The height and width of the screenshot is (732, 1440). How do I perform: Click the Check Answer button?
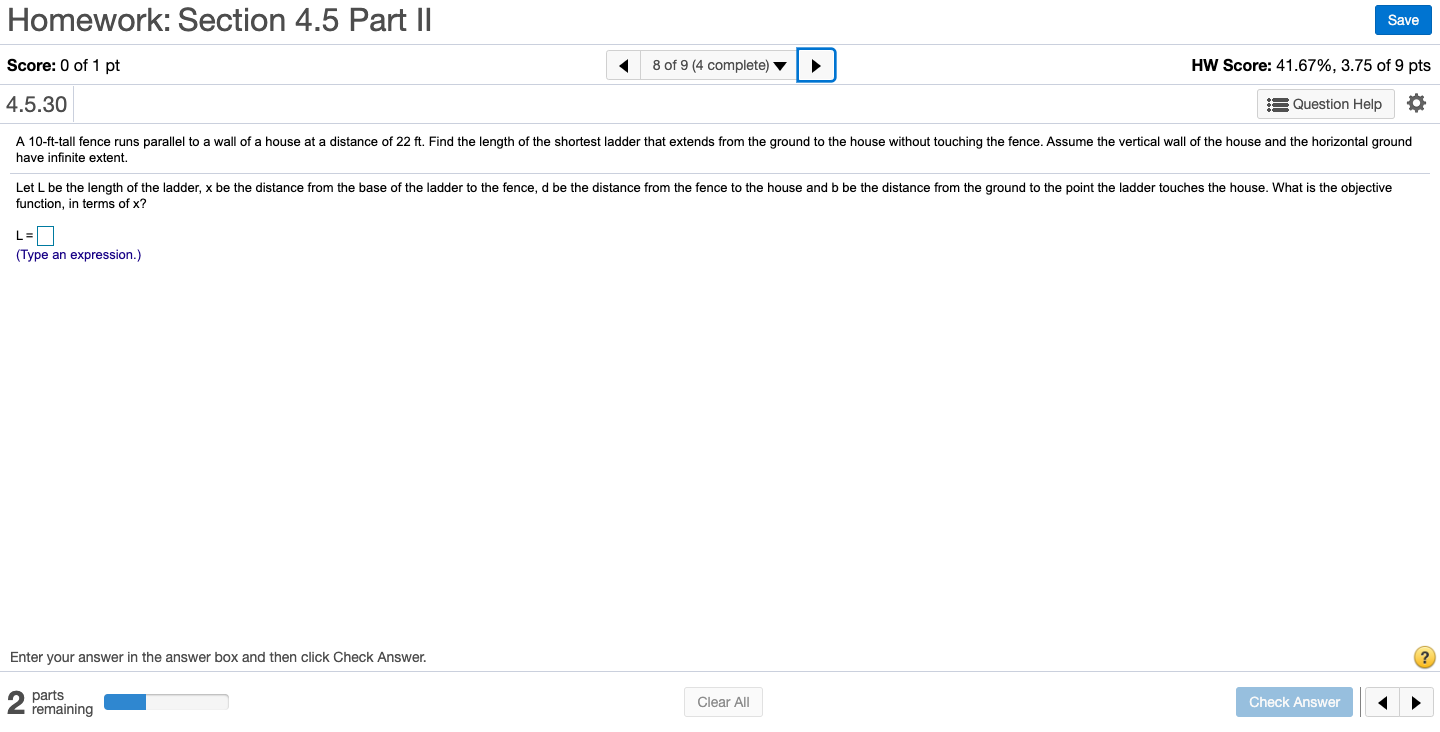[x=1294, y=702]
